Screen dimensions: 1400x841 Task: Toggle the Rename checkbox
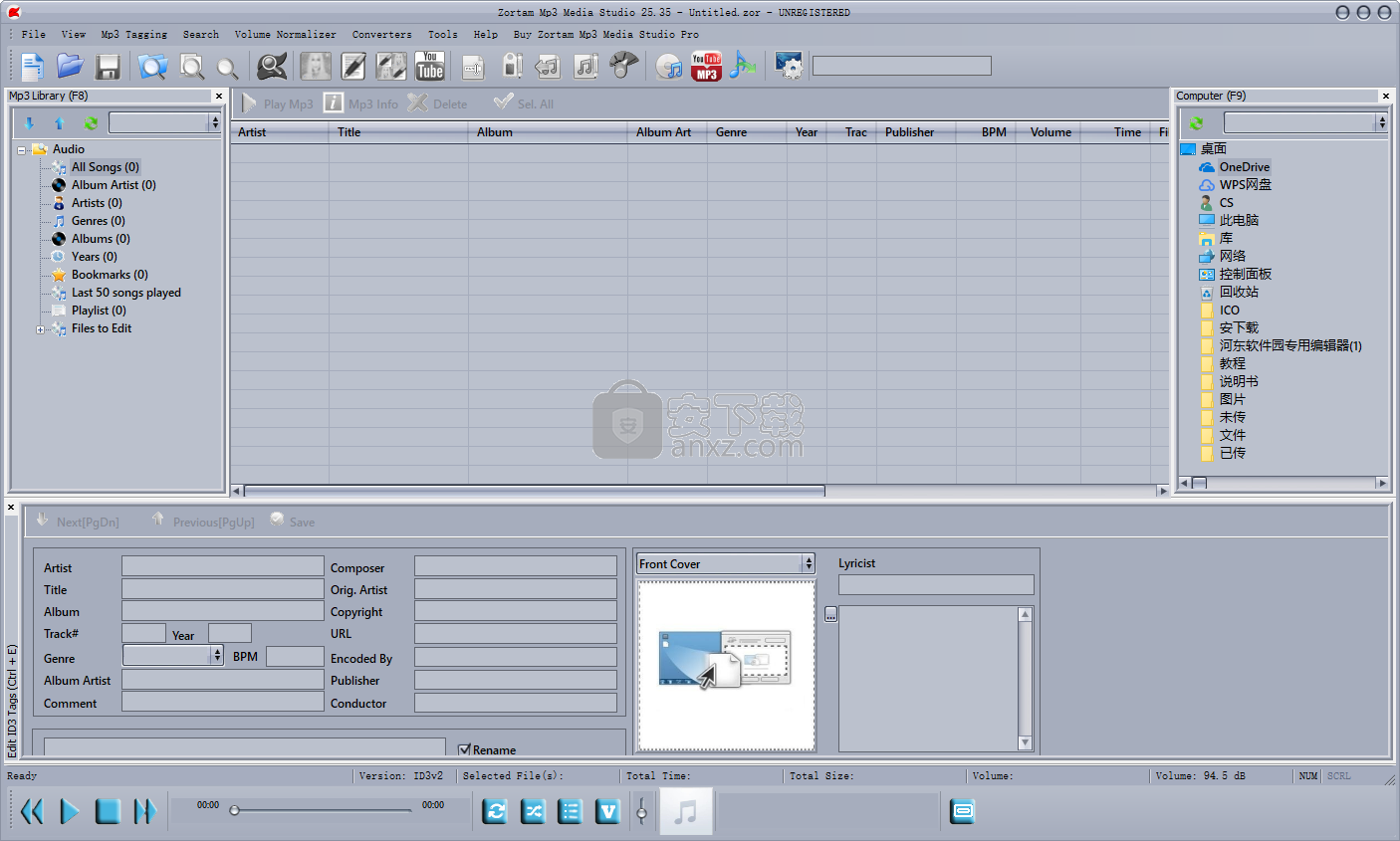click(464, 749)
